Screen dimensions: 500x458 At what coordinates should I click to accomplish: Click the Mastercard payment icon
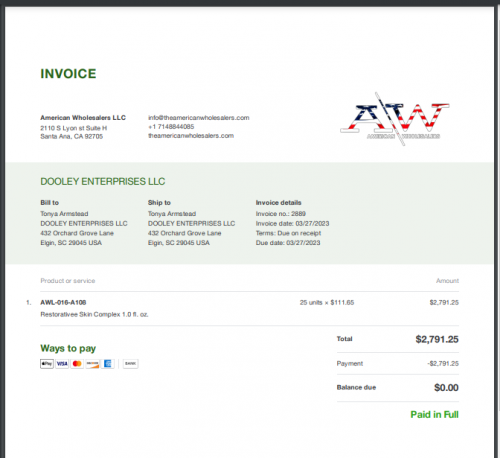77,364
